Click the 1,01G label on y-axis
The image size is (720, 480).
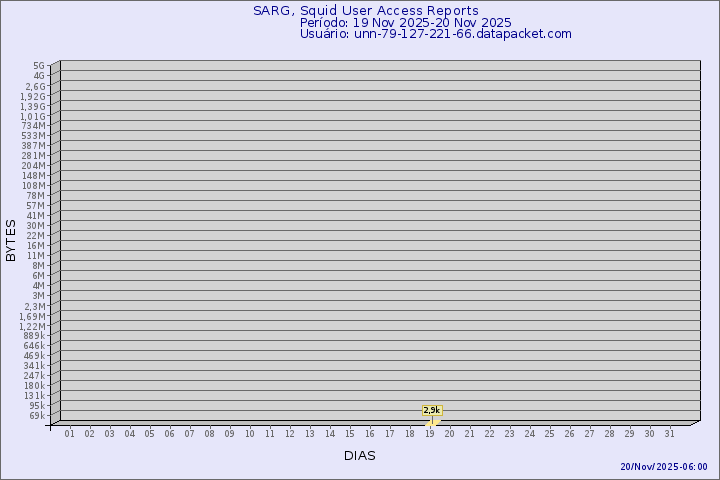coord(33,115)
